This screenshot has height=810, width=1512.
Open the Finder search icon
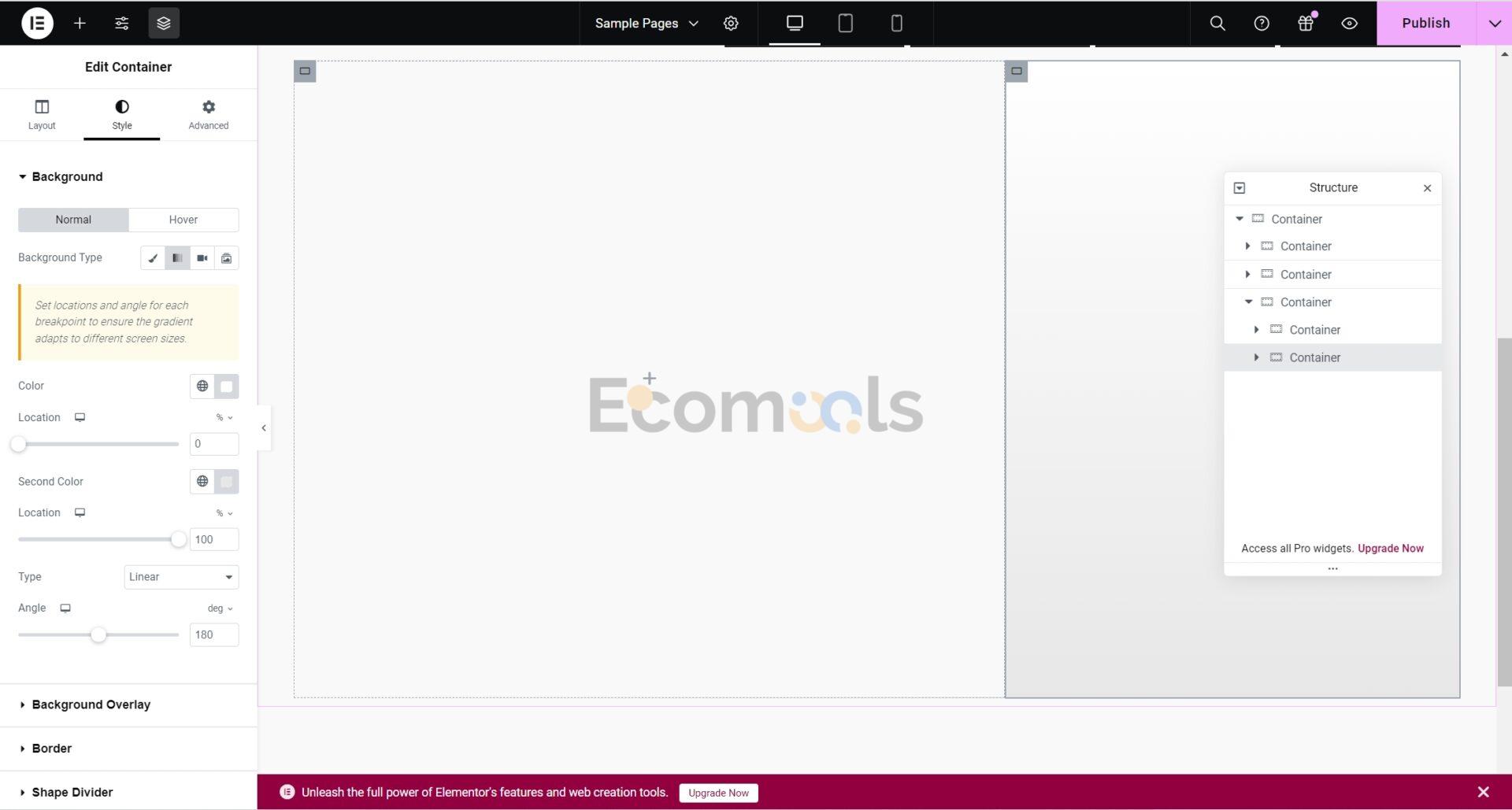[x=1217, y=23]
